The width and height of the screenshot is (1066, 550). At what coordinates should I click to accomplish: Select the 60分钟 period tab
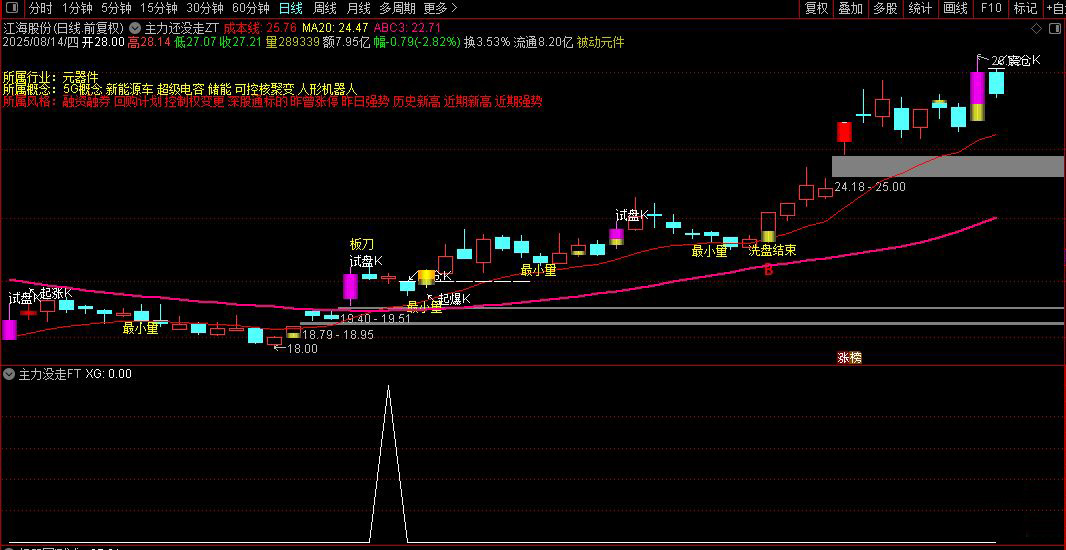[x=250, y=8]
